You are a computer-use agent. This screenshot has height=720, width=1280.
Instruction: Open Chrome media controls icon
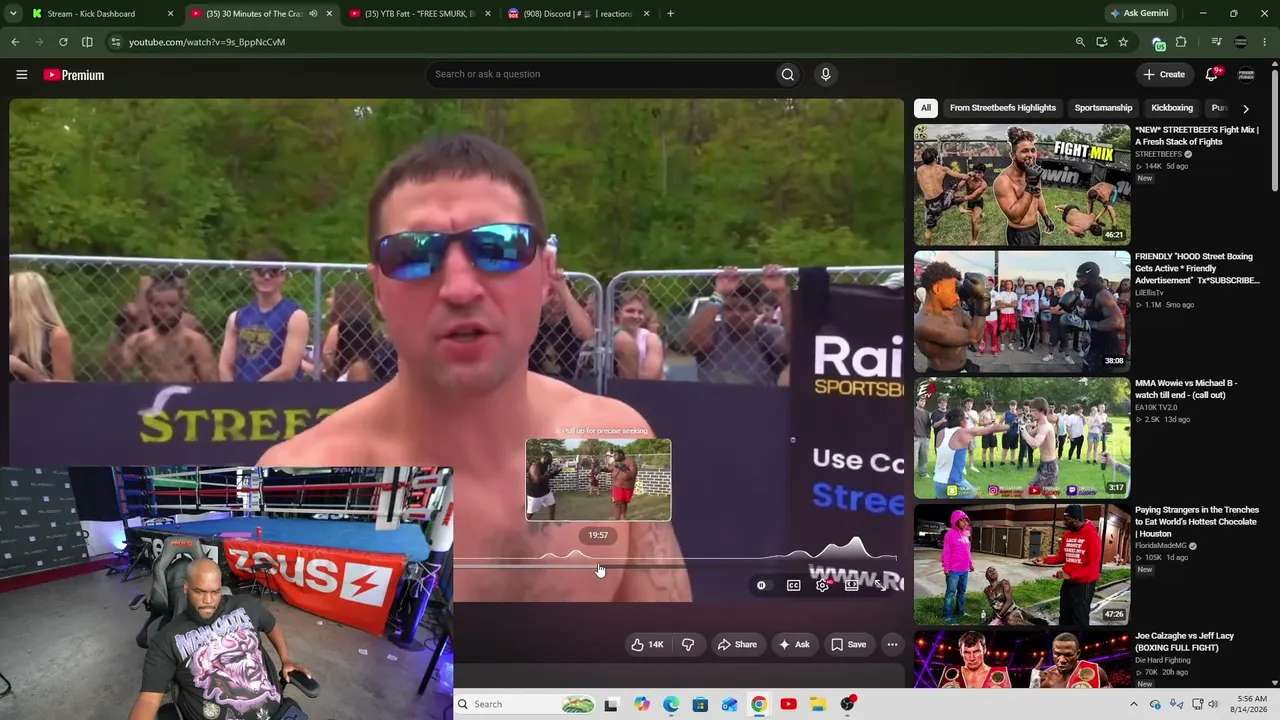point(1216,42)
